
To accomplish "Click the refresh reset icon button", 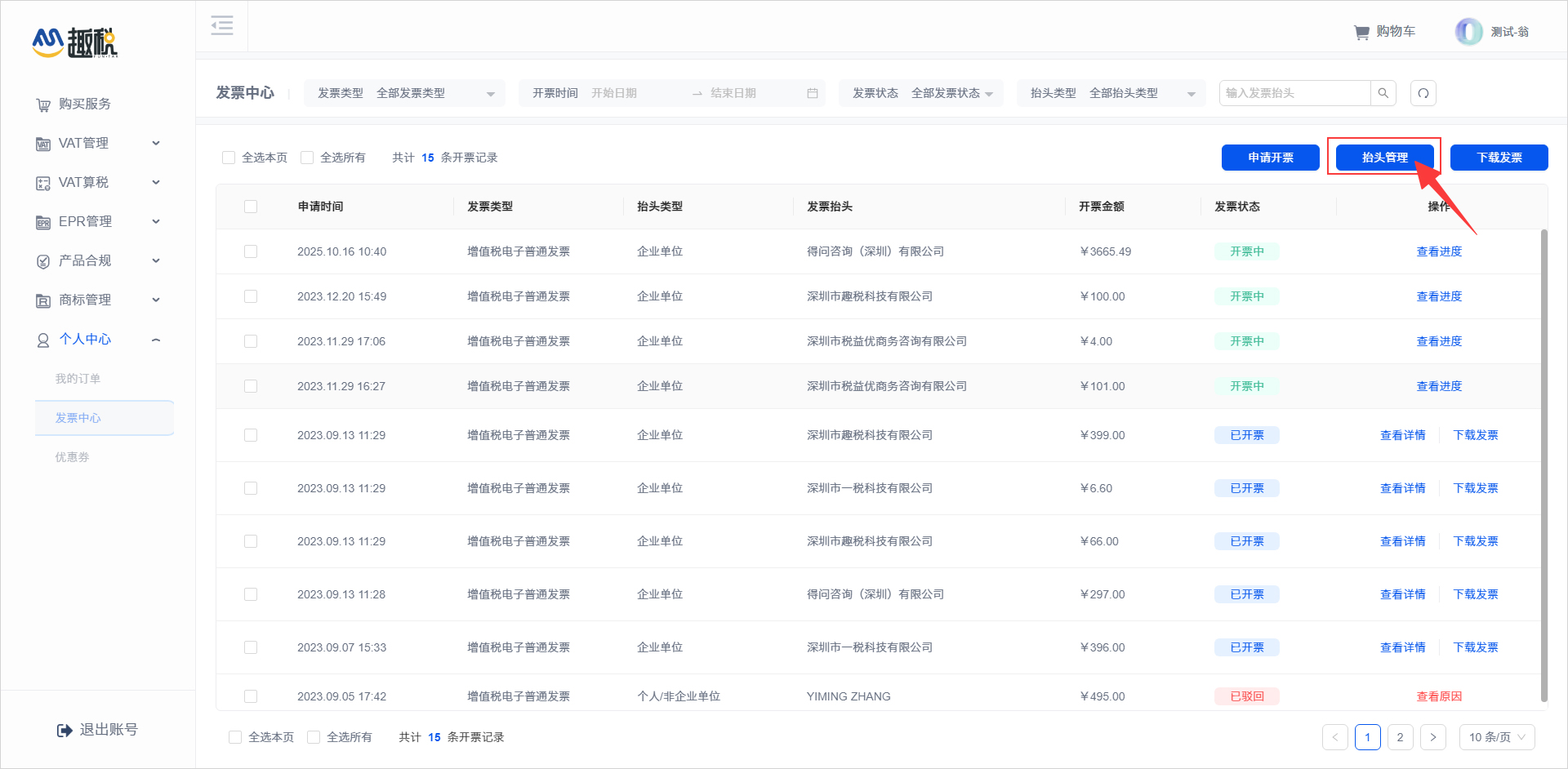I will pos(1423,93).
